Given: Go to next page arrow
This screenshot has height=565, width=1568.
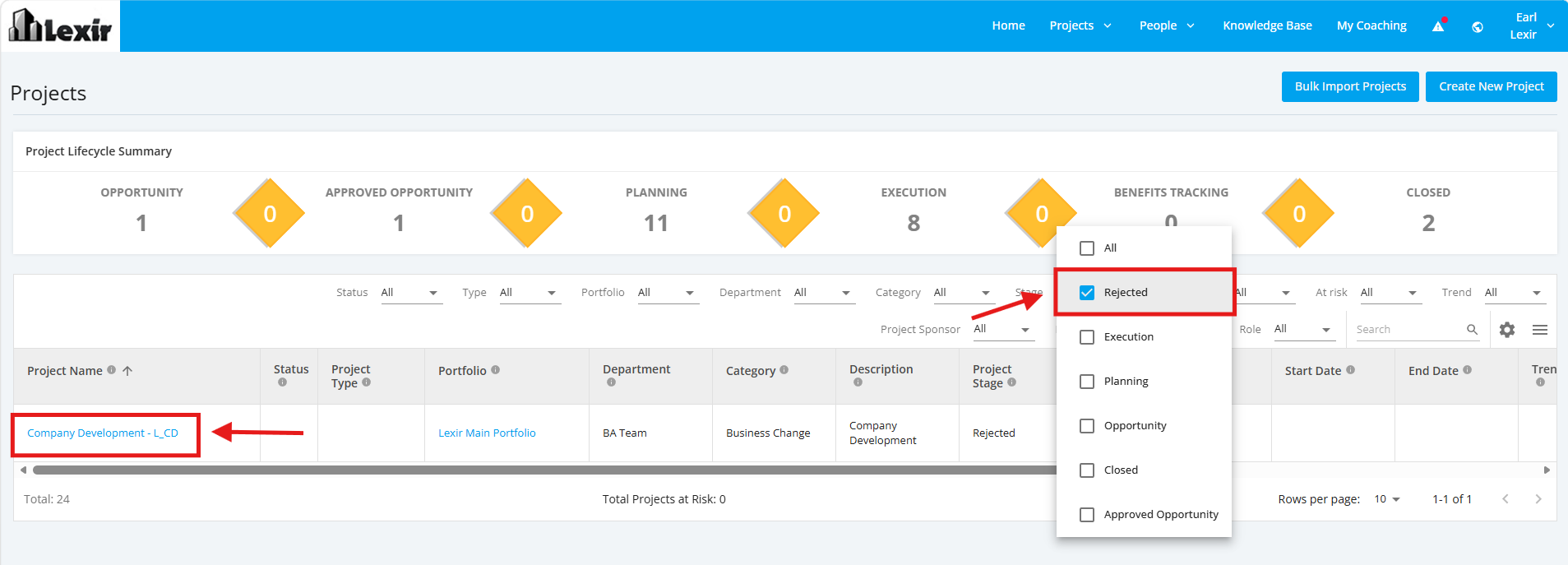Looking at the screenshot, I should pyautogui.click(x=1538, y=499).
